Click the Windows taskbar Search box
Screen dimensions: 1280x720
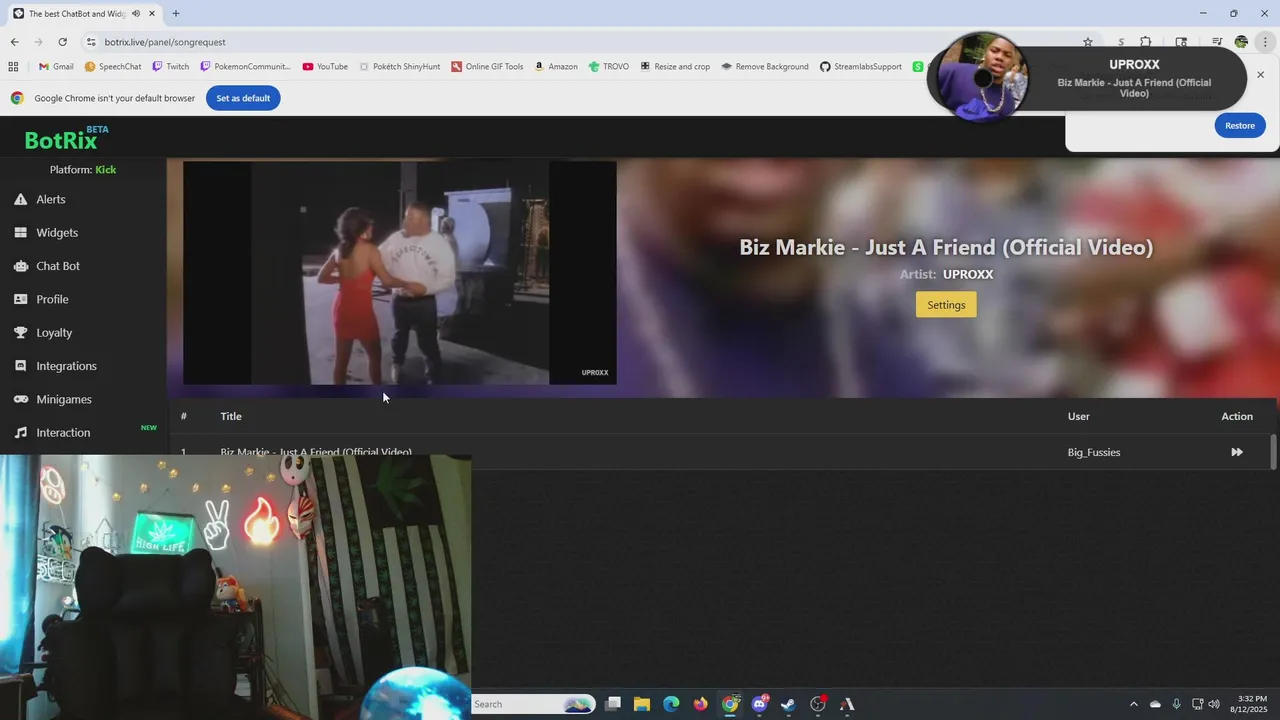coord(533,704)
